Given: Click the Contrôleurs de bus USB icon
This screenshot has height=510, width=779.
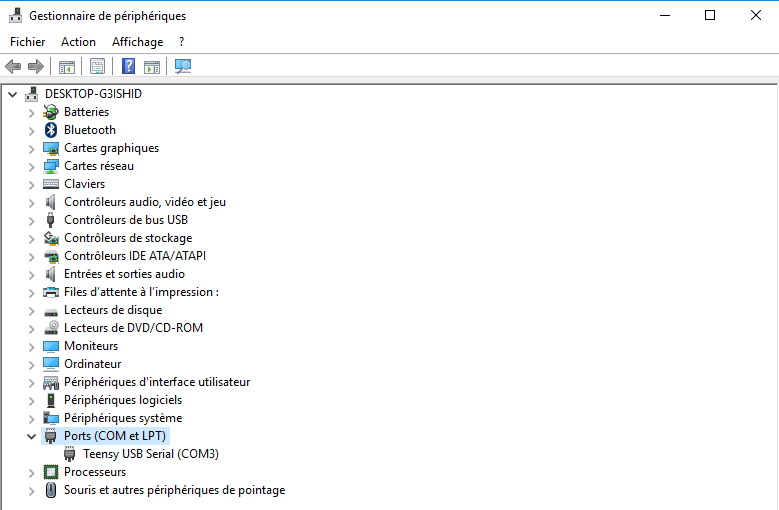Looking at the screenshot, I should (50, 220).
